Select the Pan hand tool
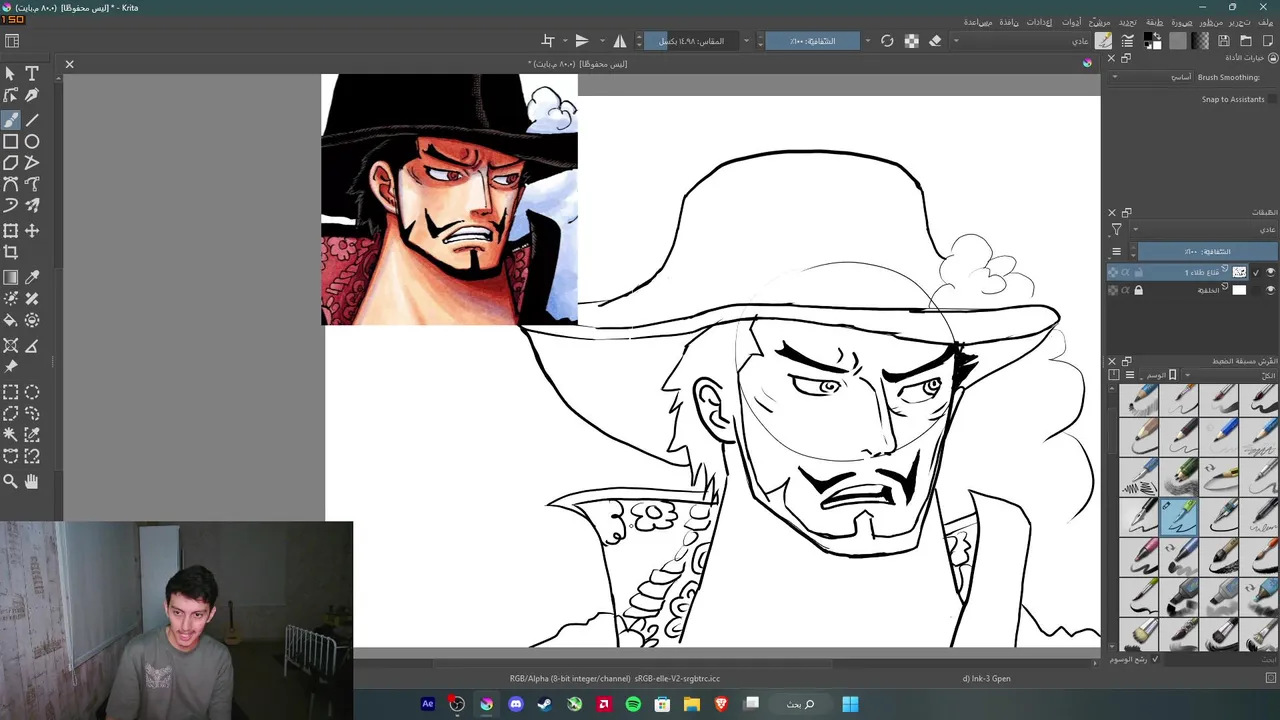This screenshot has height=720, width=1280. coord(32,481)
